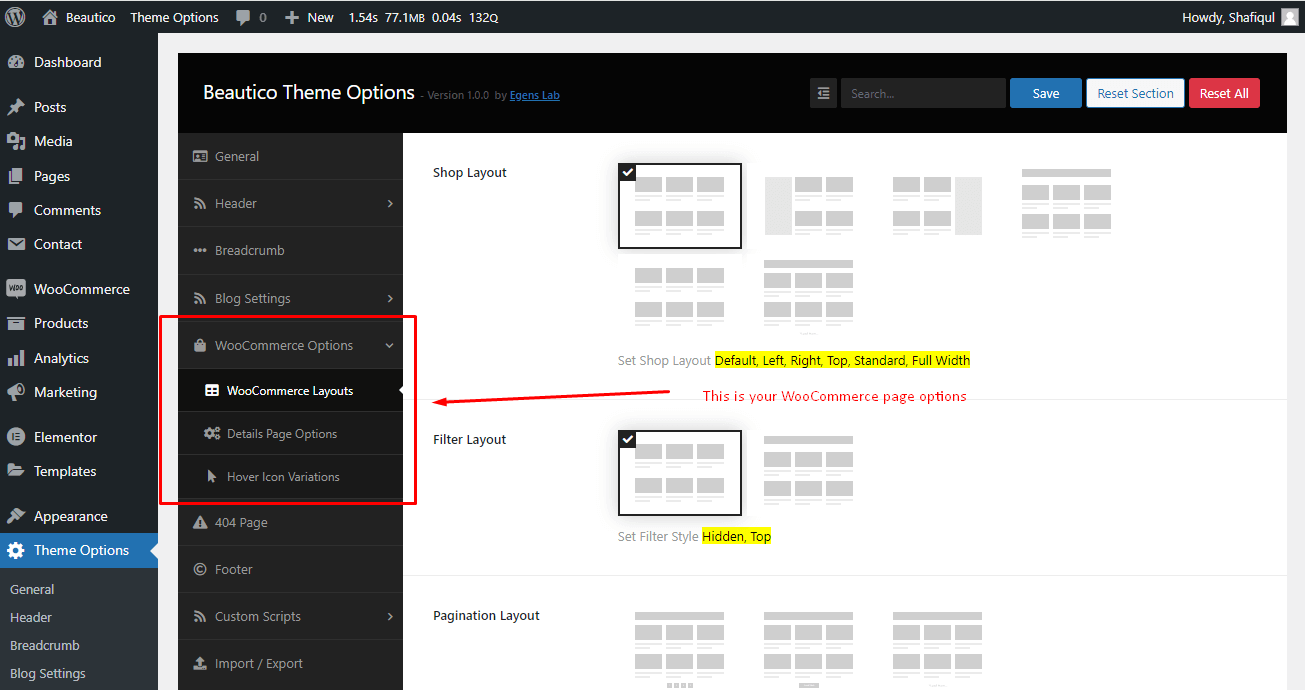Click the Details Page Options gears icon
Screen dimensions: 1305x690
212,434
